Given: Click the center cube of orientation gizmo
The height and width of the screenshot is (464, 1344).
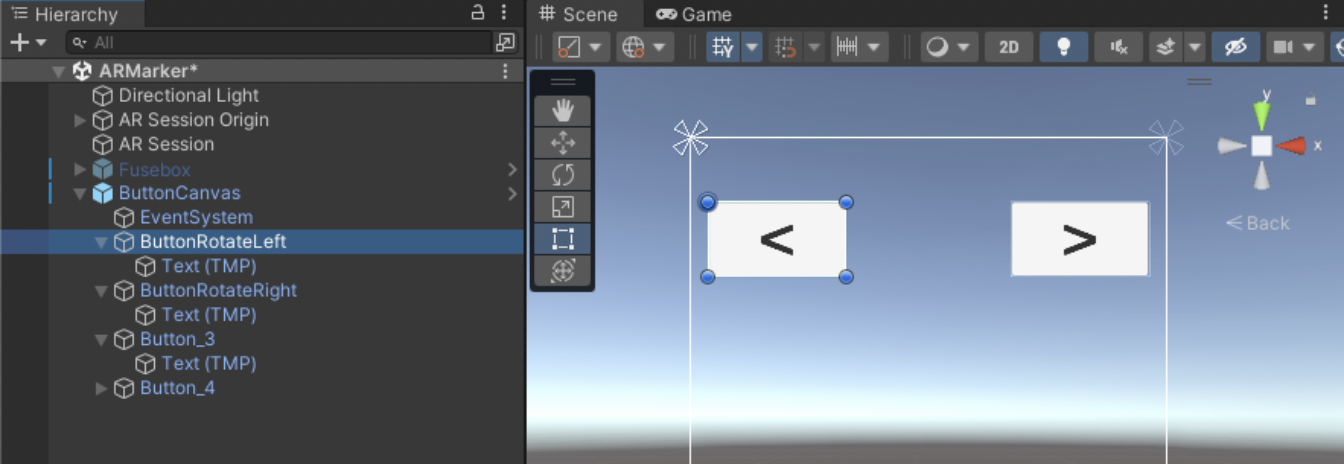Looking at the screenshot, I should 1262,146.
